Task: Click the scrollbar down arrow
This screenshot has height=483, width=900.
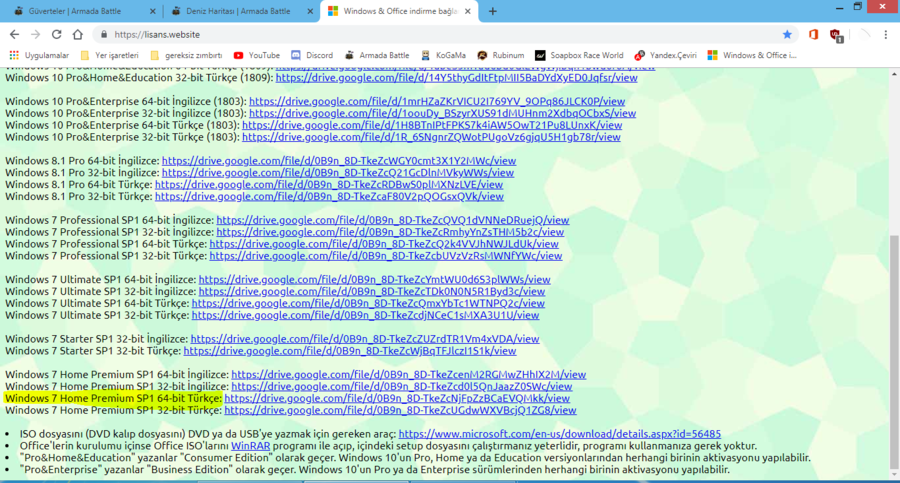Action: pos(894,475)
